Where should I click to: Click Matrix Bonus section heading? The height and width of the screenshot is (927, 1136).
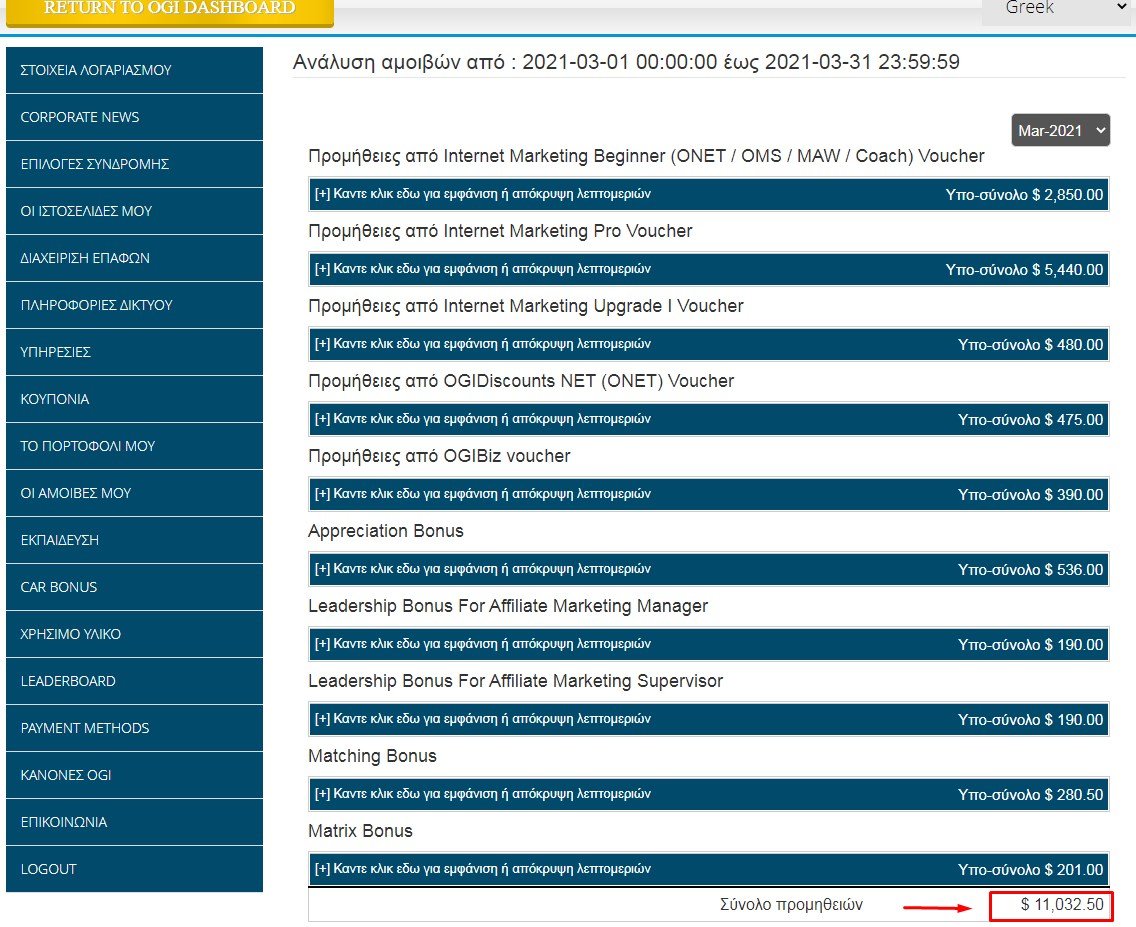point(360,831)
